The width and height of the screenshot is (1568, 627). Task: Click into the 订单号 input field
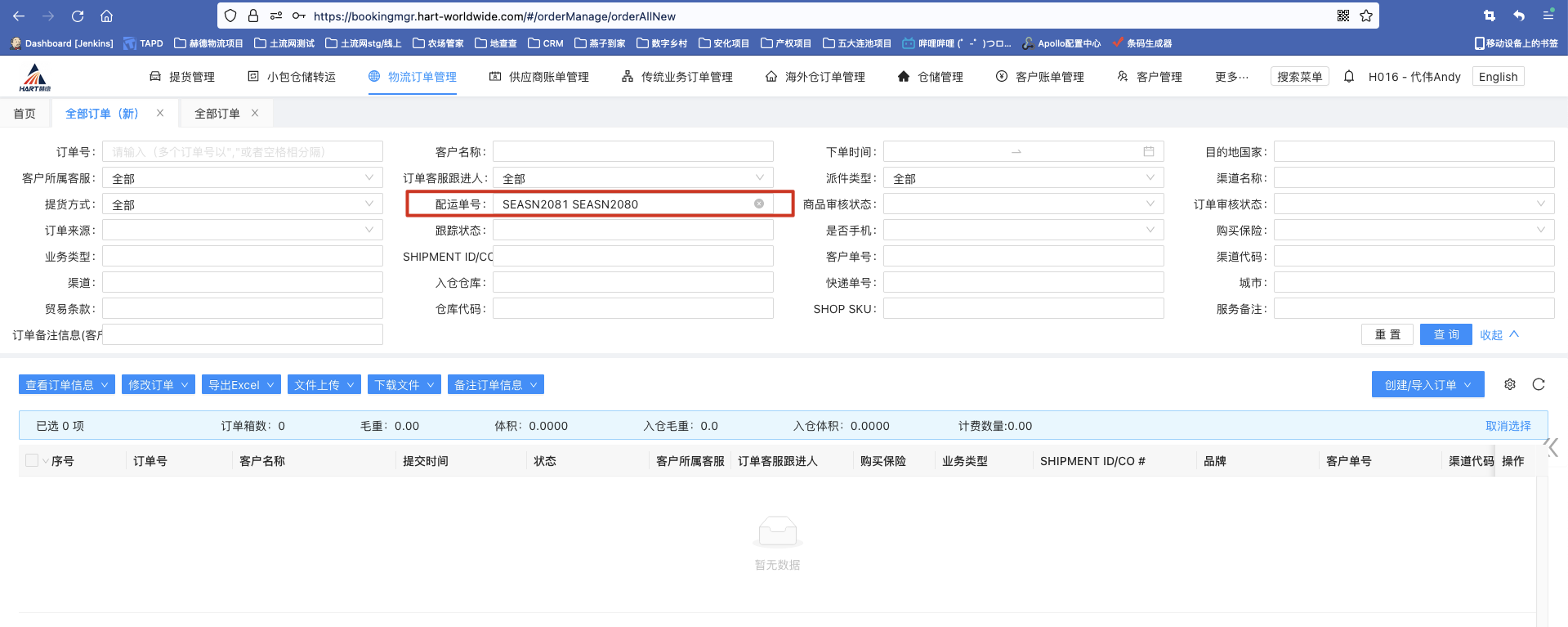click(x=242, y=151)
